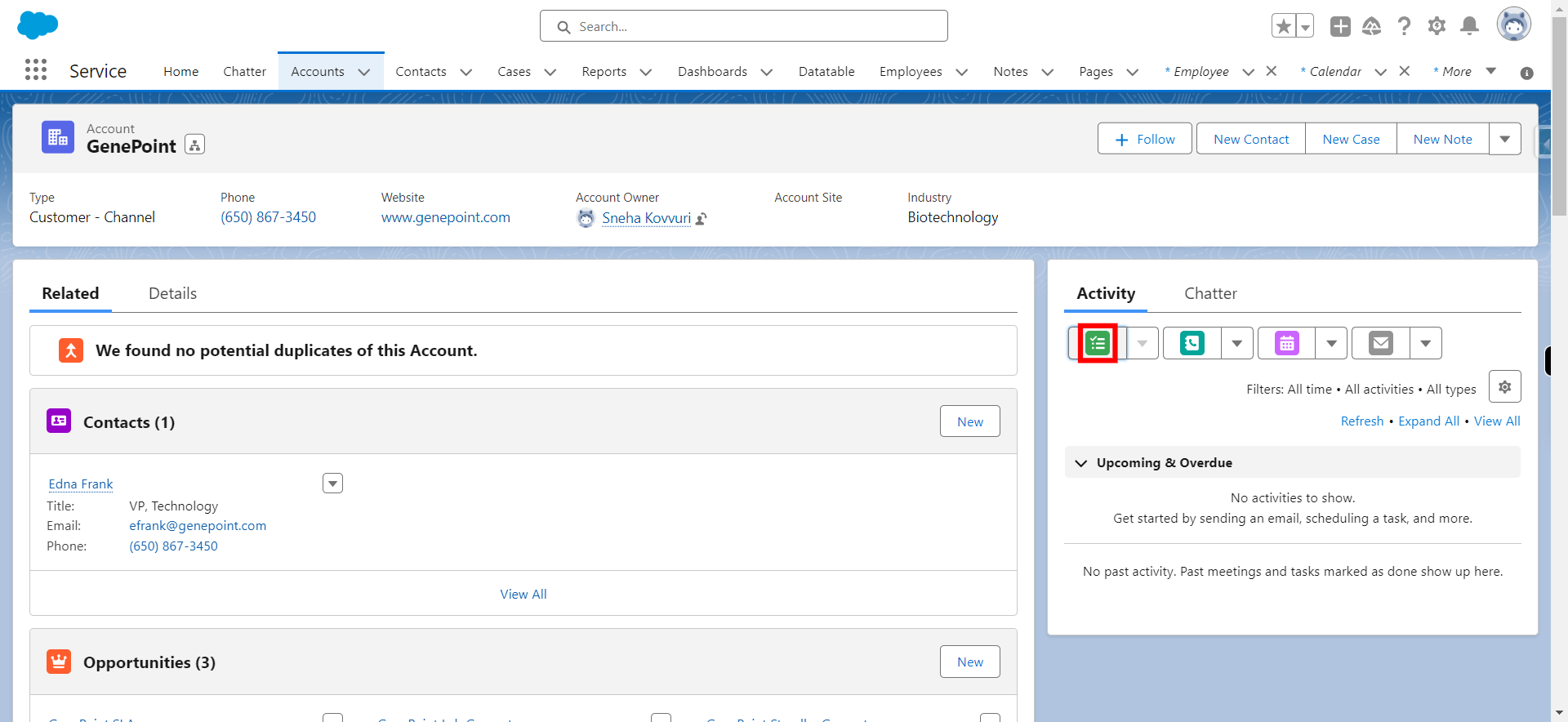The height and width of the screenshot is (722, 1568).
Task: Focus the global Search field
Action: point(744,26)
